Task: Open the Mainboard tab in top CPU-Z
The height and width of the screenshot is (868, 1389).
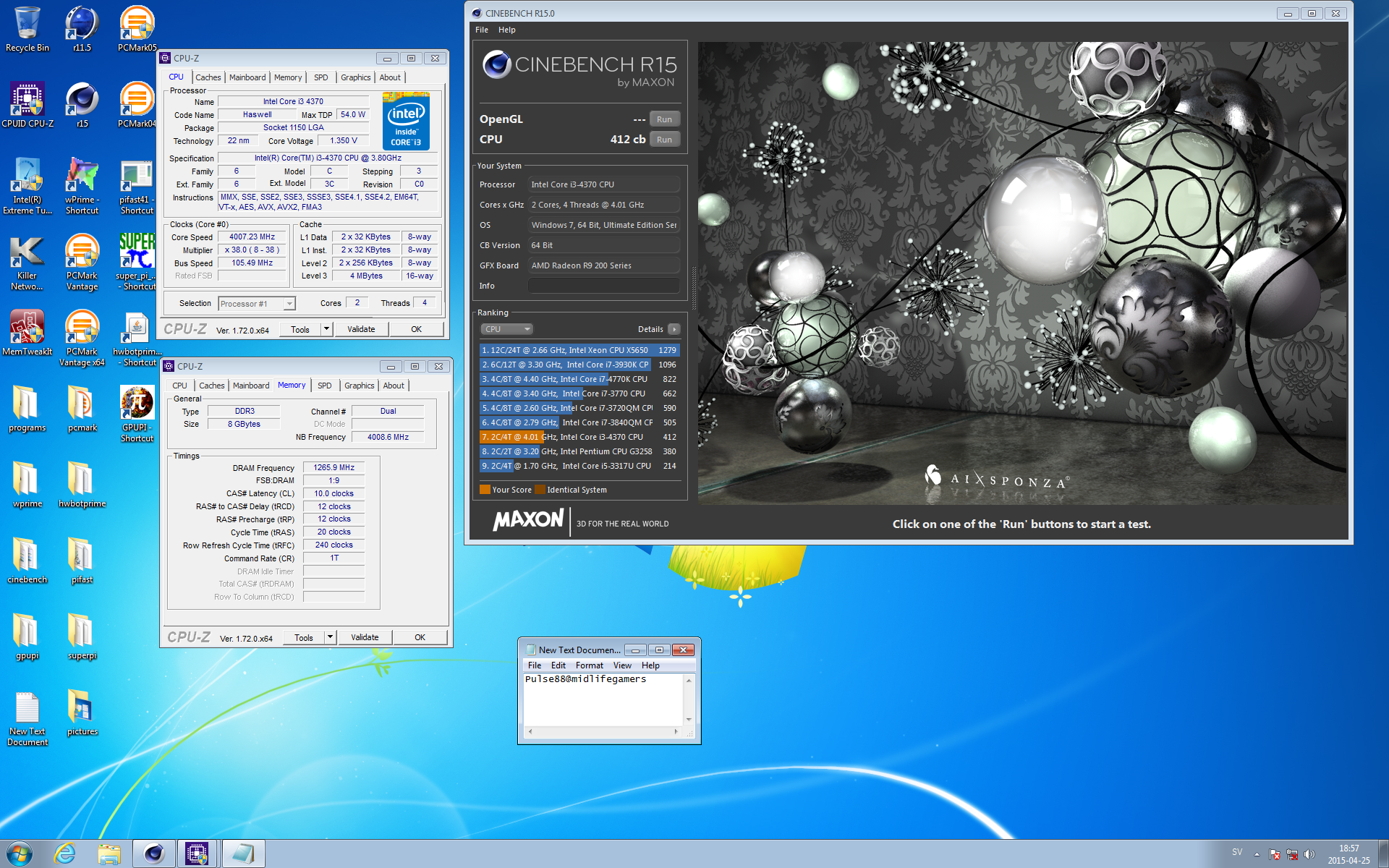Action: tap(247, 77)
